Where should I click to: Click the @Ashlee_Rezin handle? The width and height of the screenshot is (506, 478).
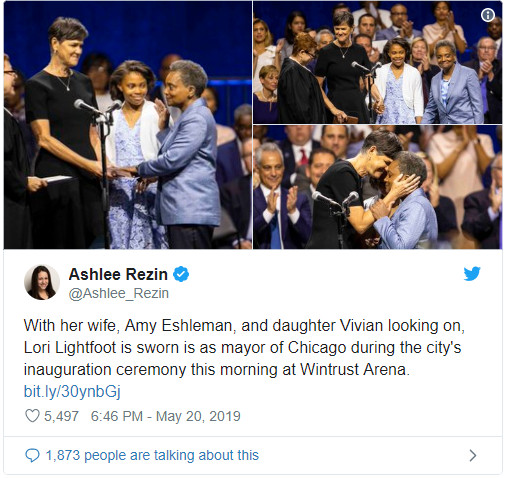tap(119, 293)
